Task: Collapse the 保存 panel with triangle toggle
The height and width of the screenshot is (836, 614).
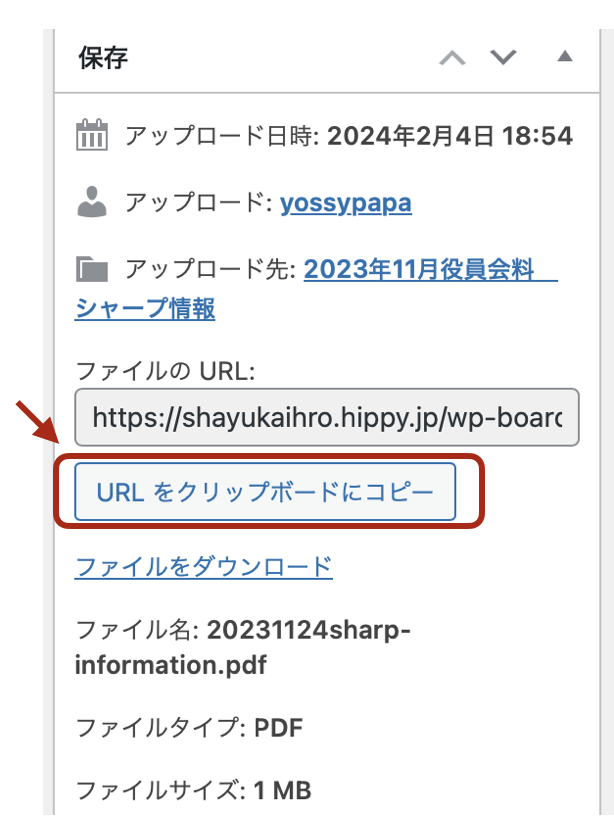Action: click(564, 57)
